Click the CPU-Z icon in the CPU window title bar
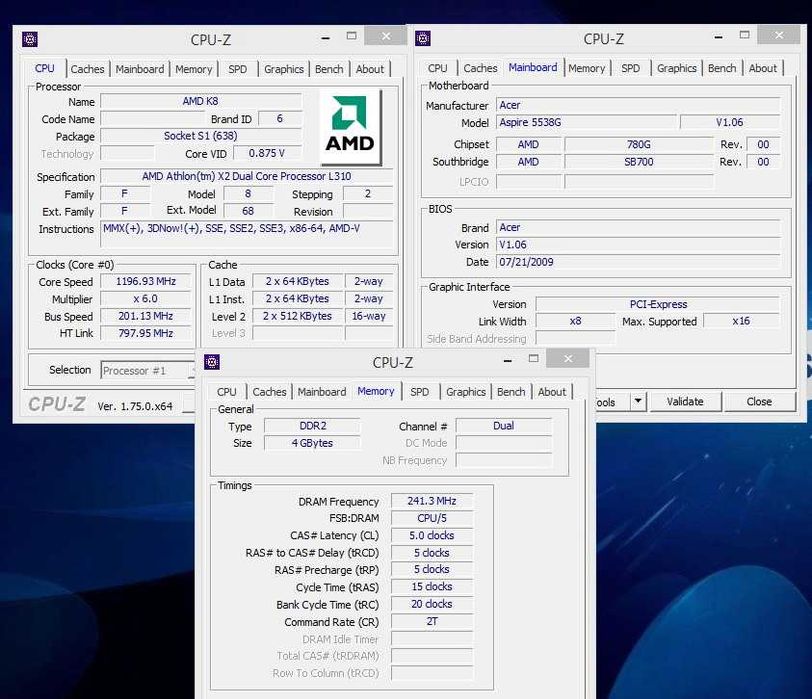This screenshot has width=812, height=699. coord(30,39)
